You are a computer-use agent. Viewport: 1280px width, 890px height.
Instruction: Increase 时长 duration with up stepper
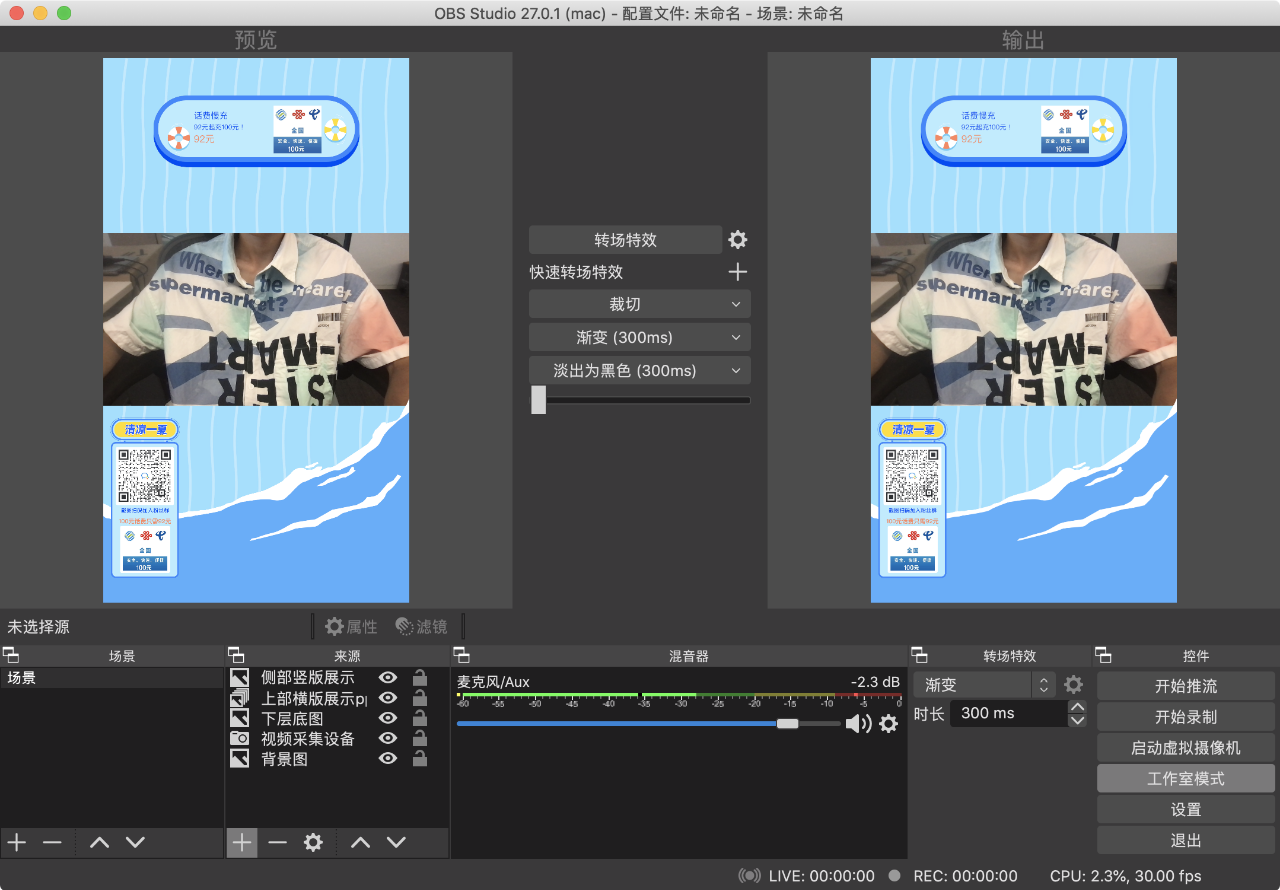coord(1077,707)
